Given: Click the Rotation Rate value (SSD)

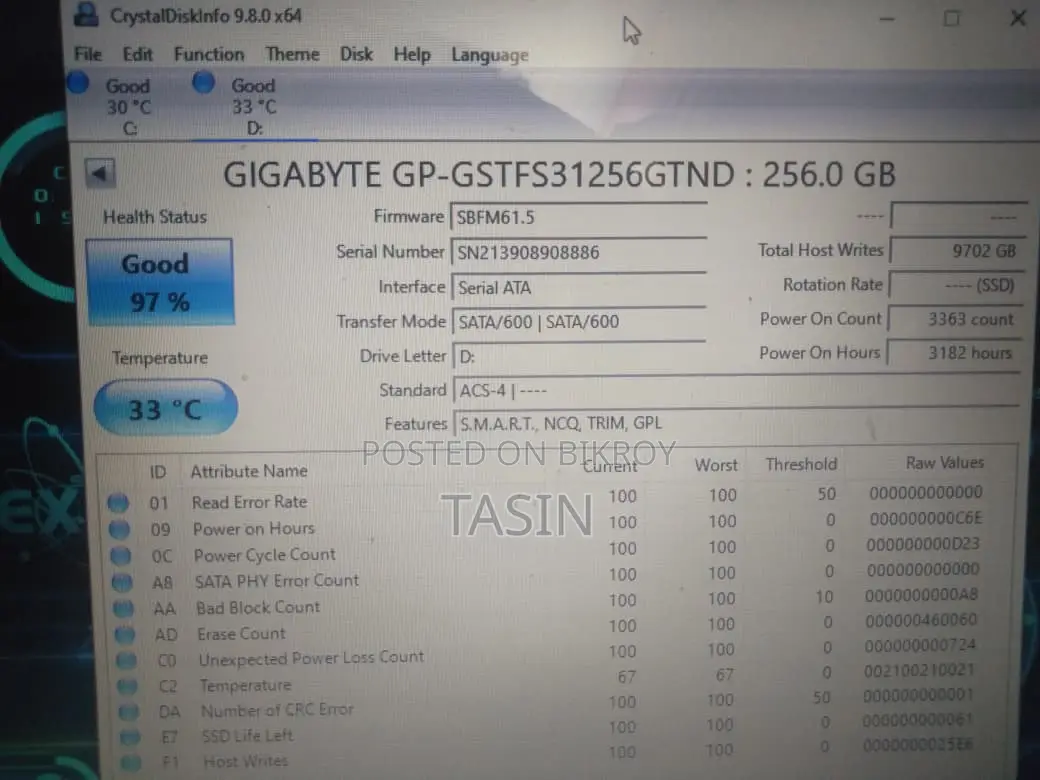Looking at the screenshot, I should click(x=955, y=285).
